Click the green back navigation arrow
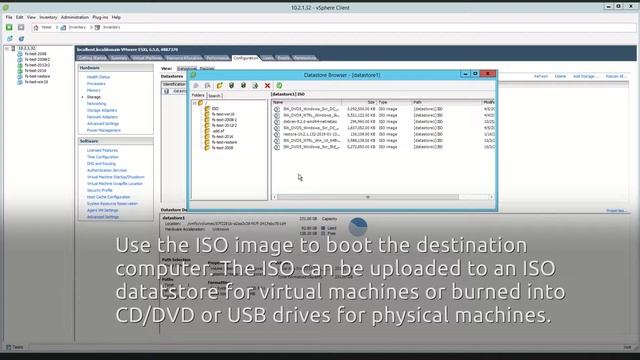The width and height of the screenshot is (640, 360). [x=9, y=27]
